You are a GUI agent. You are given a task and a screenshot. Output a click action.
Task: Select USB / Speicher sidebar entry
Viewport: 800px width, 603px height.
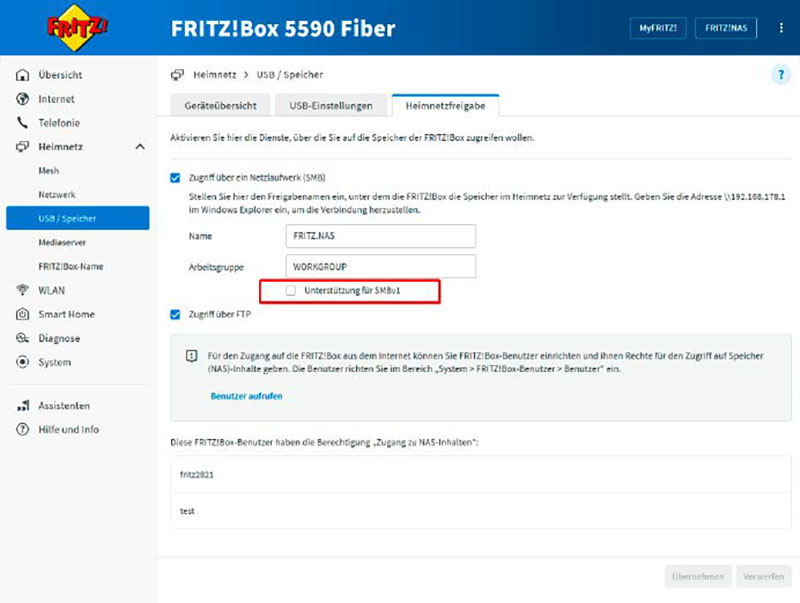(78, 218)
